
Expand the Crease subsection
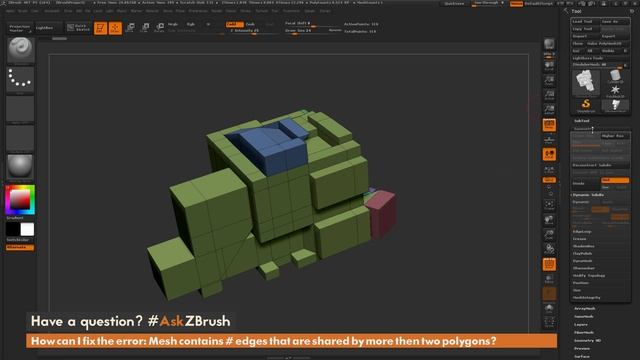coord(580,239)
